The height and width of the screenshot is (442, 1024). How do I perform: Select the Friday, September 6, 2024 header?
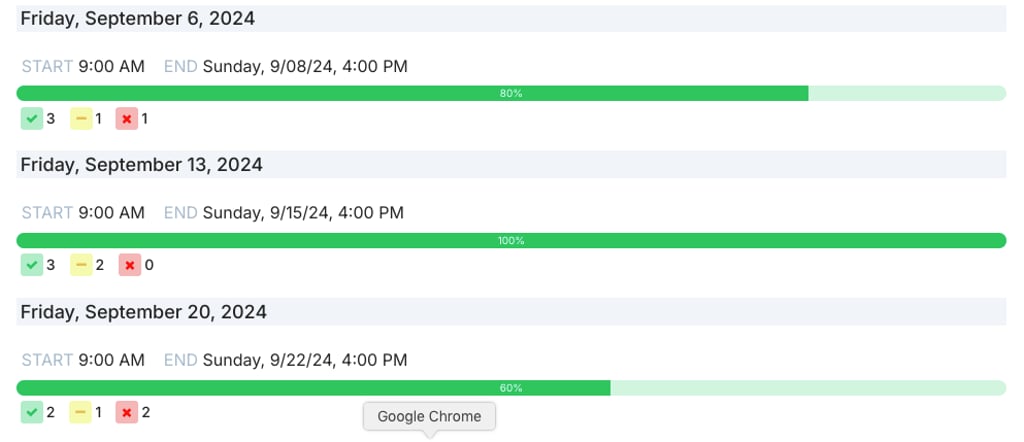[x=511, y=18]
